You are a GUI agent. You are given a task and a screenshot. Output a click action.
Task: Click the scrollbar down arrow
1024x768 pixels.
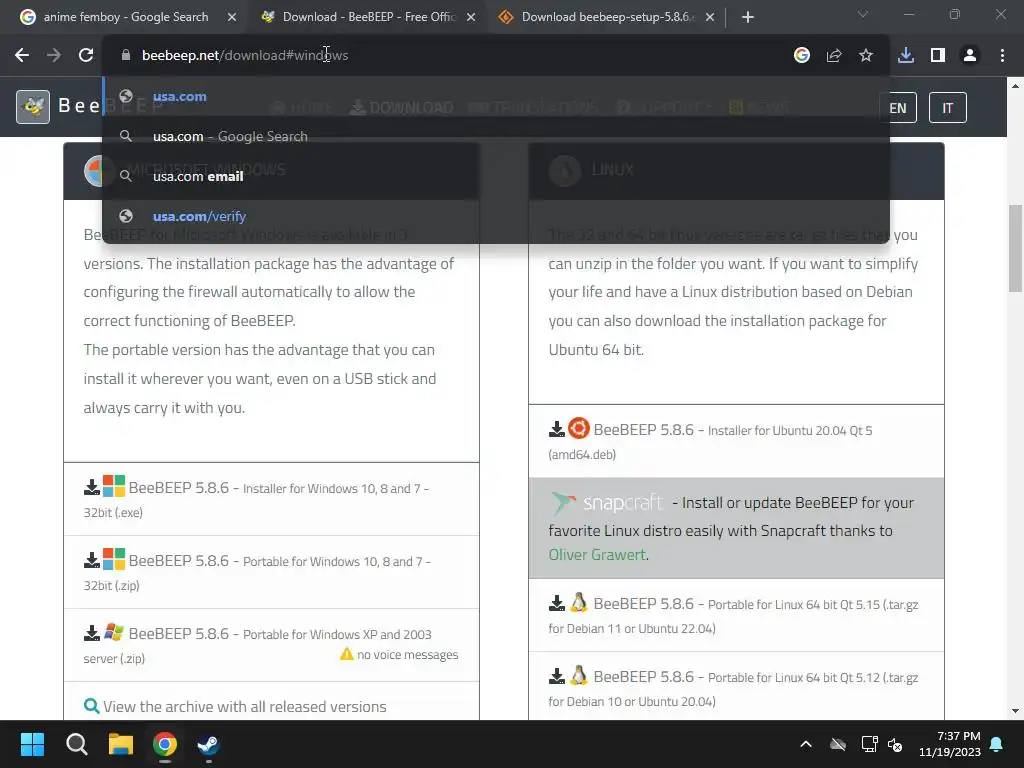[1016, 711]
